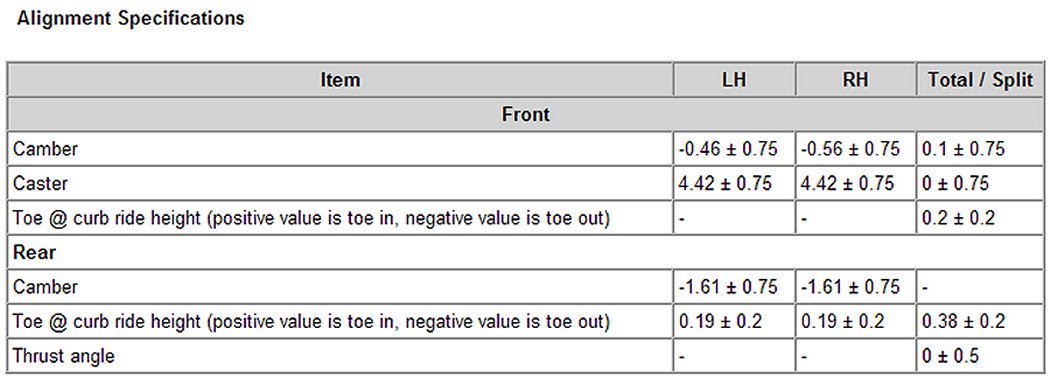This screenshot has height=378, width=1050.
Task: Click front Camber LH value -0.46 ± 0.75
Action: click(729, 149)
